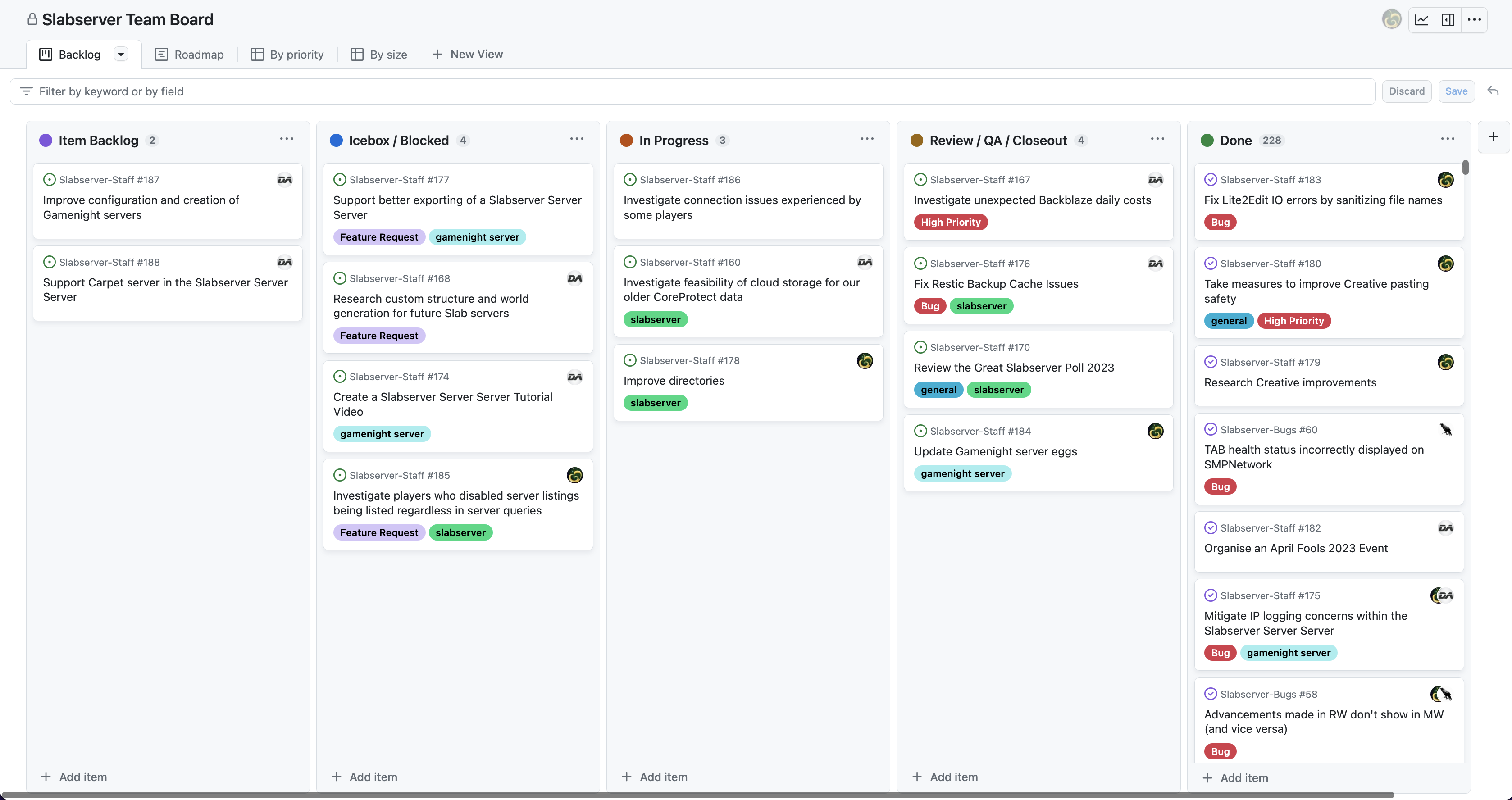Click the Save button

point(1456,91)
